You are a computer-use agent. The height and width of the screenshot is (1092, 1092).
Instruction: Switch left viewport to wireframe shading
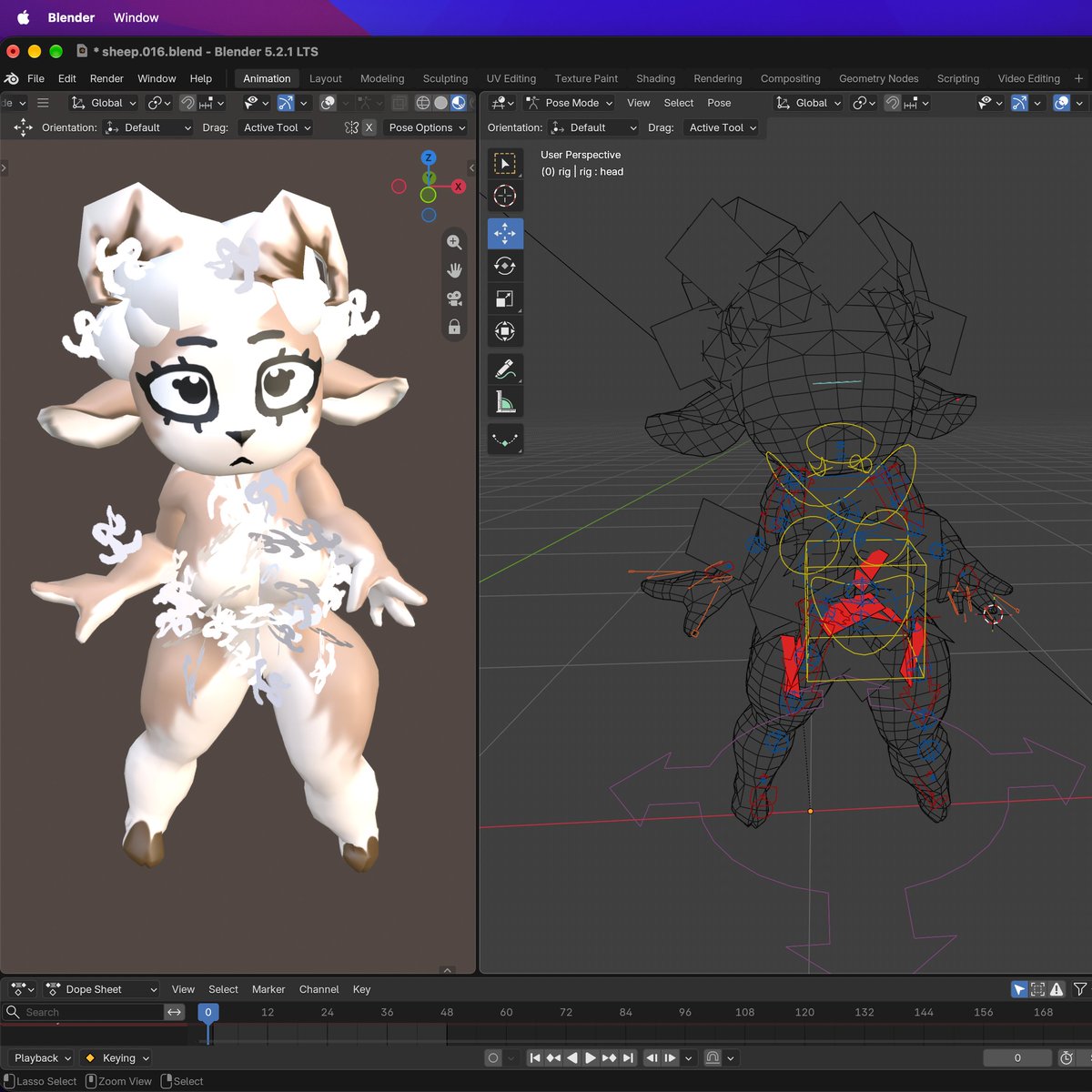point(423,103)
